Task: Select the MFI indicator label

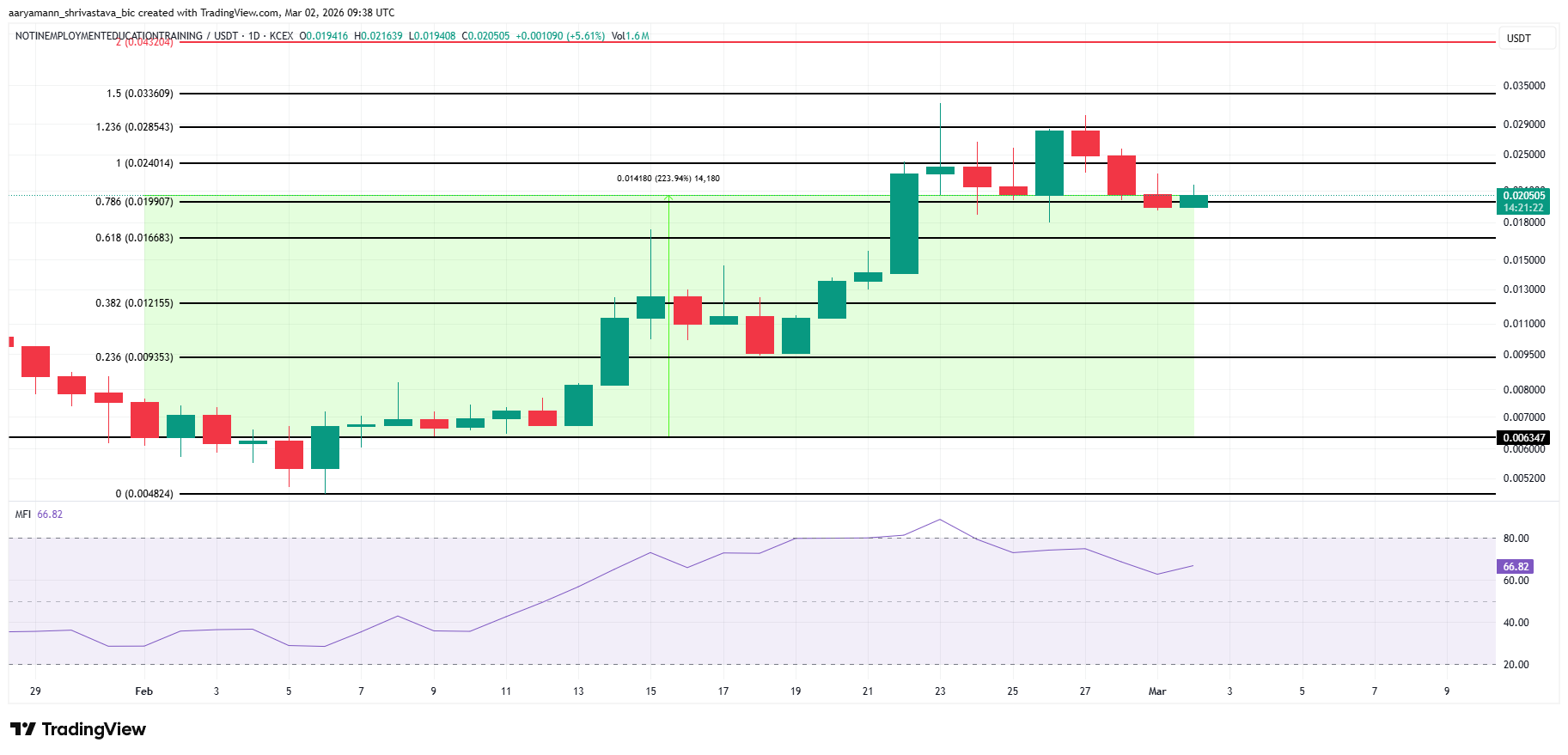Action: click(x=23, y=514)
